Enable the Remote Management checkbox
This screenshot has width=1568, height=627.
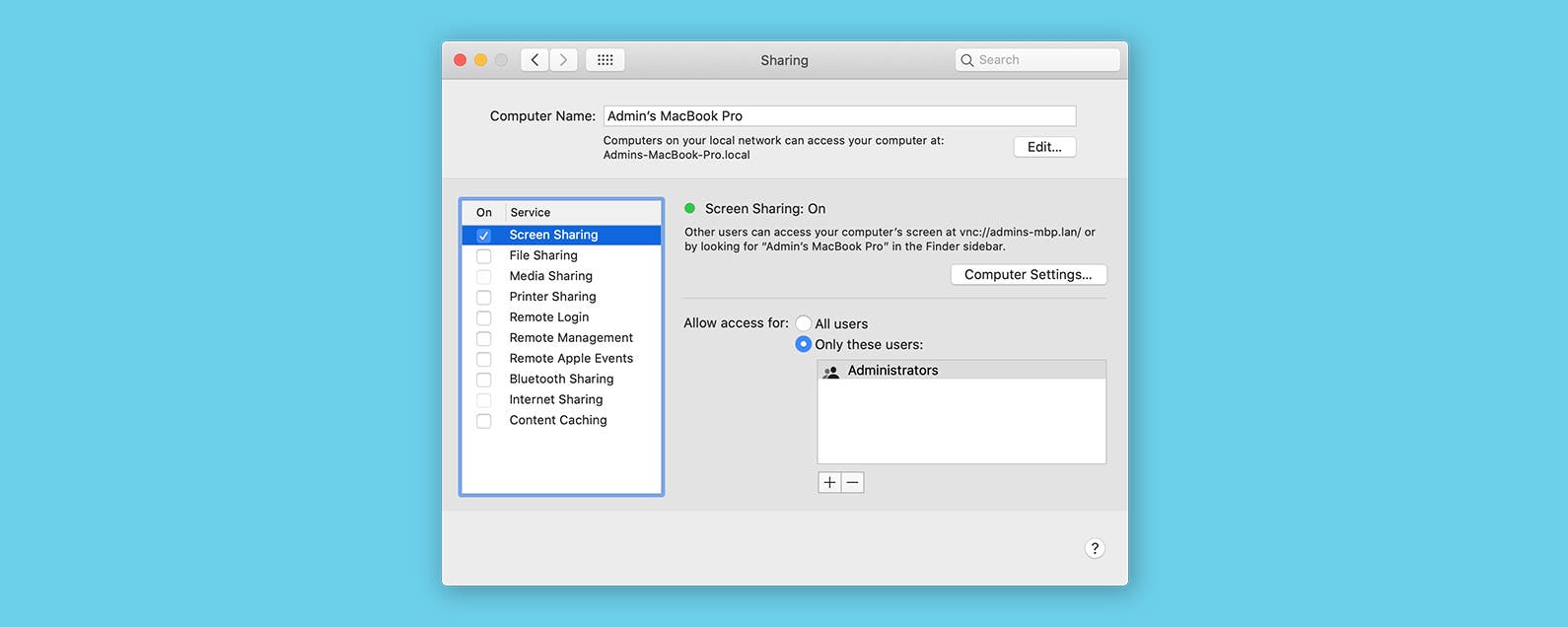[x=484, y=339]
